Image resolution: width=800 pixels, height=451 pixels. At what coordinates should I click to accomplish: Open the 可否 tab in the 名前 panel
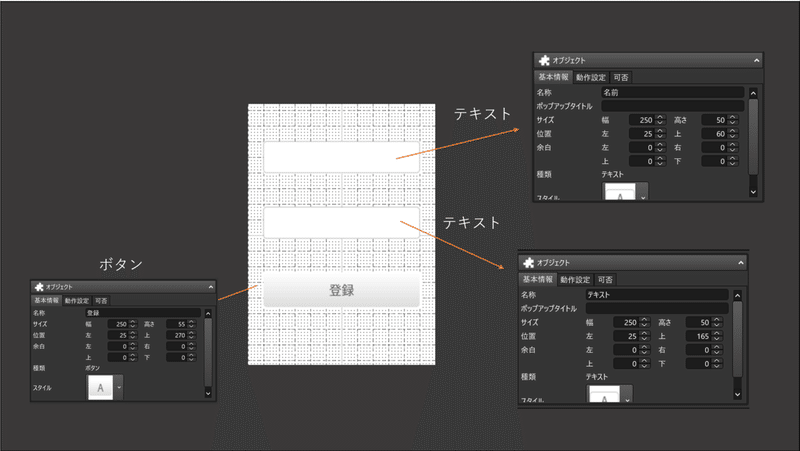pyautogui.click(x=621, y=77)
